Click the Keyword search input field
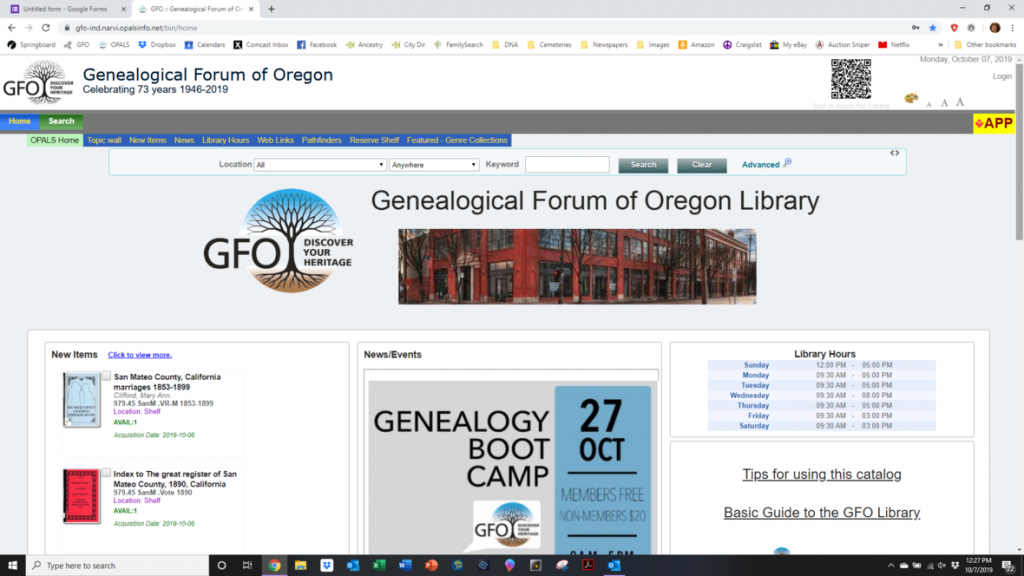The width and height of the screenshot is (1024, 576). coord(567,165)
